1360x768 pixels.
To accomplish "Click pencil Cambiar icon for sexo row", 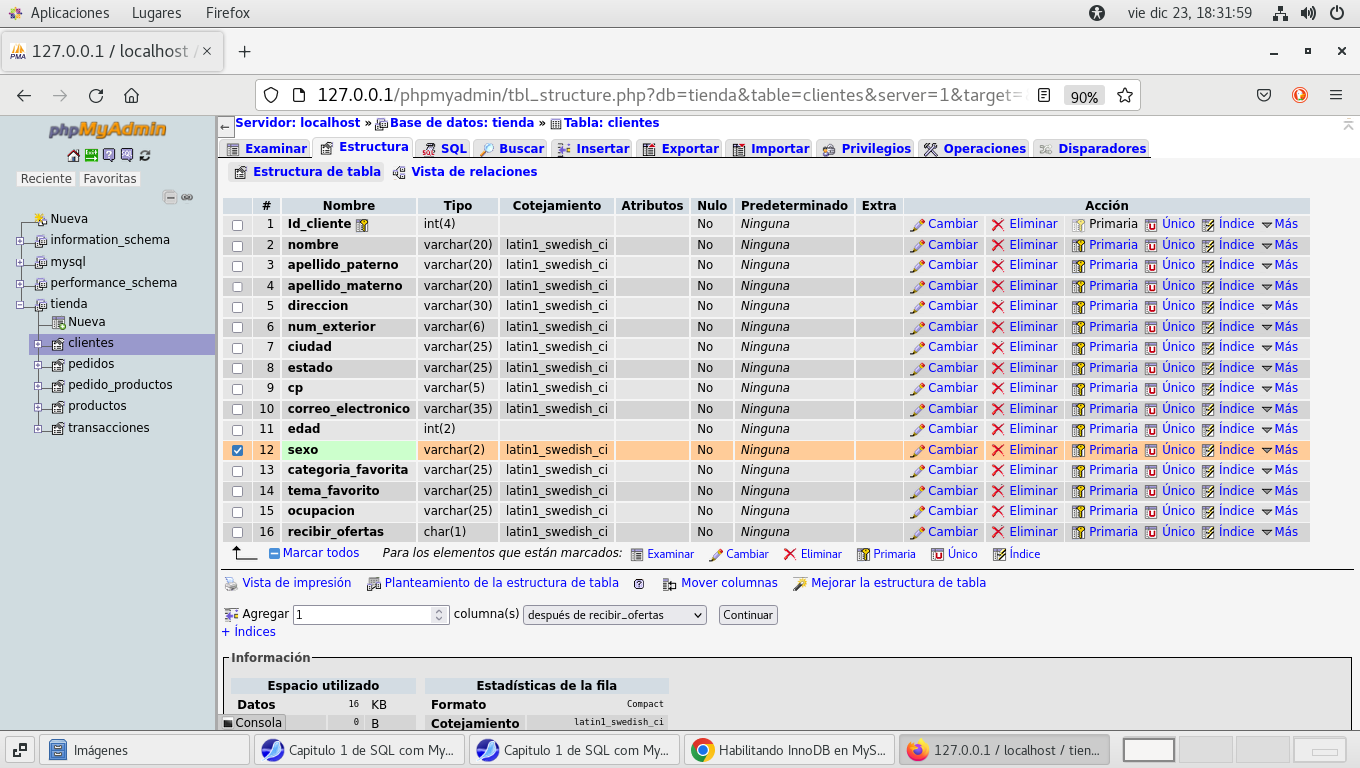I will [917, 450].
